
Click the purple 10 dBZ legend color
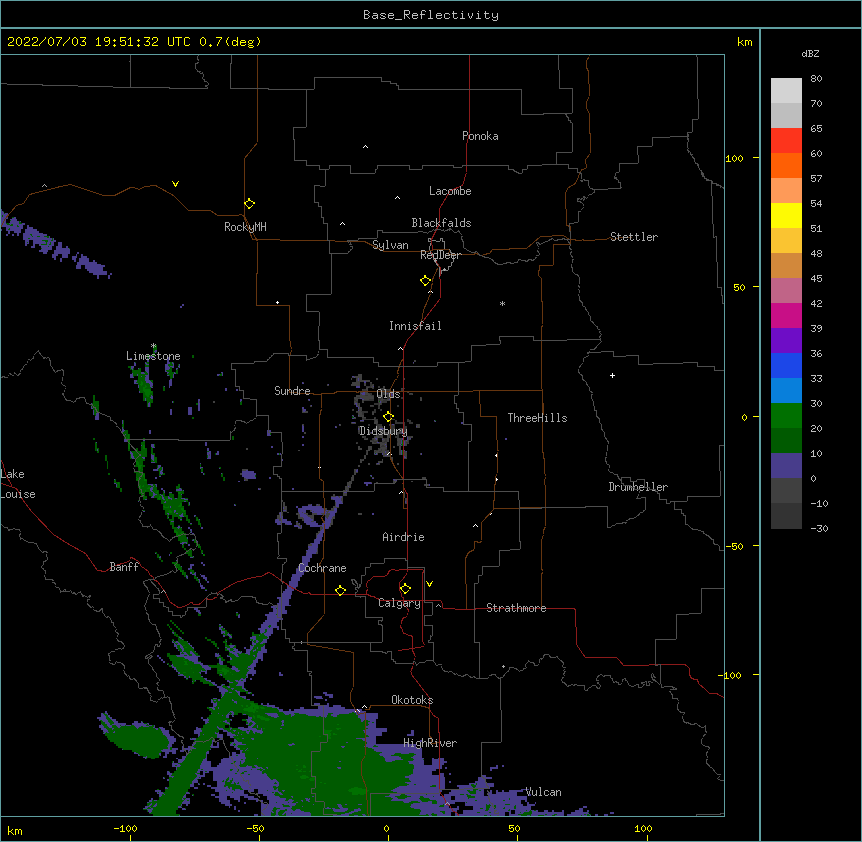coord(786,466)
